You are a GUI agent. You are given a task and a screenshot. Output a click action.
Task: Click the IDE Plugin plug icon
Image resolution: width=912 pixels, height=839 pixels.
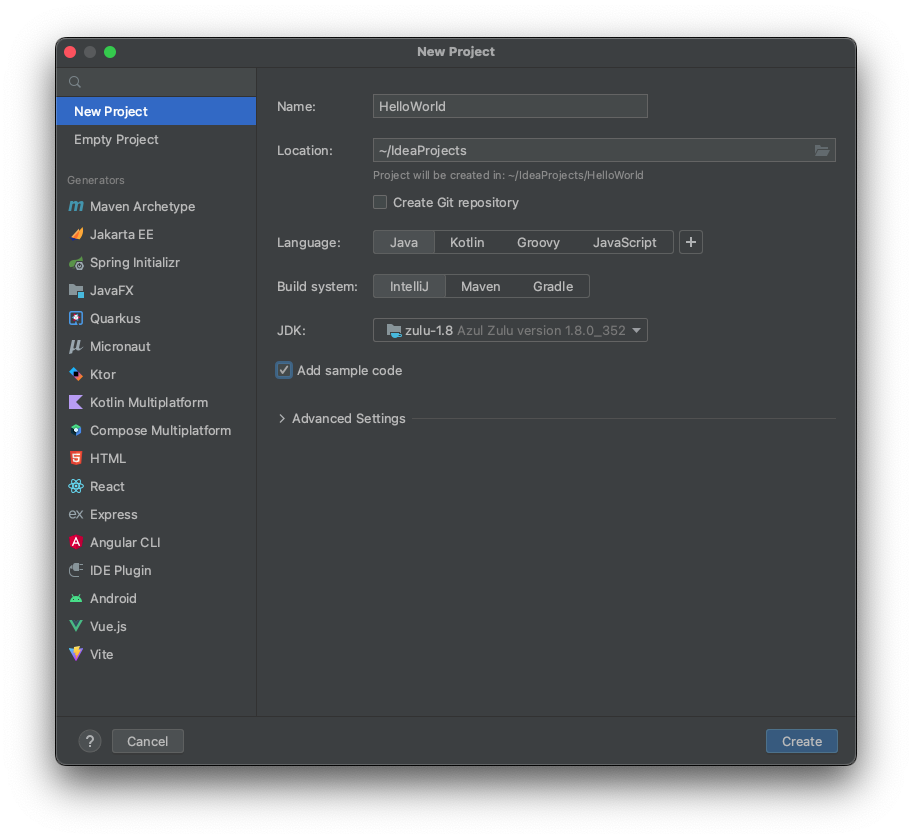[76, 570]
